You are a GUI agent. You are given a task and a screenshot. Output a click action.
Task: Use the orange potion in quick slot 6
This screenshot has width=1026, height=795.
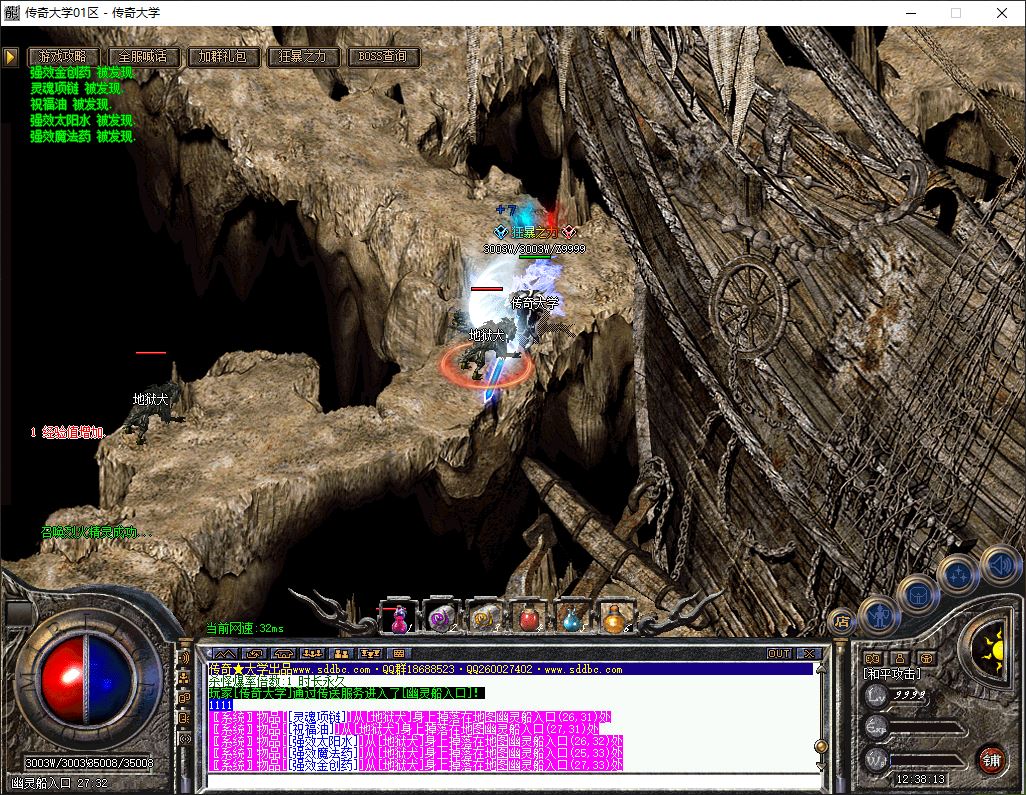pos(614,618)
